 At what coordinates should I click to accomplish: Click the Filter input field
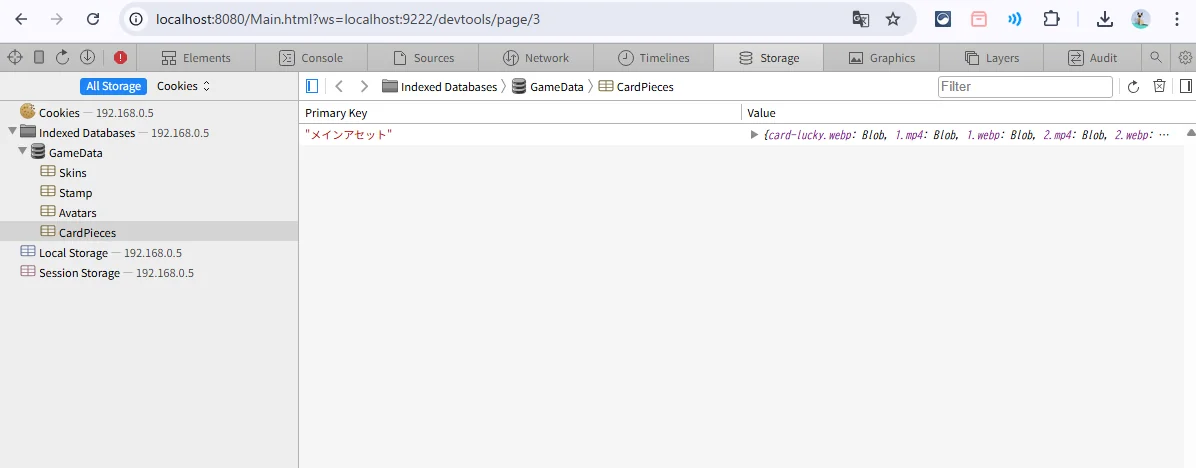click(x=1025, y=87)
